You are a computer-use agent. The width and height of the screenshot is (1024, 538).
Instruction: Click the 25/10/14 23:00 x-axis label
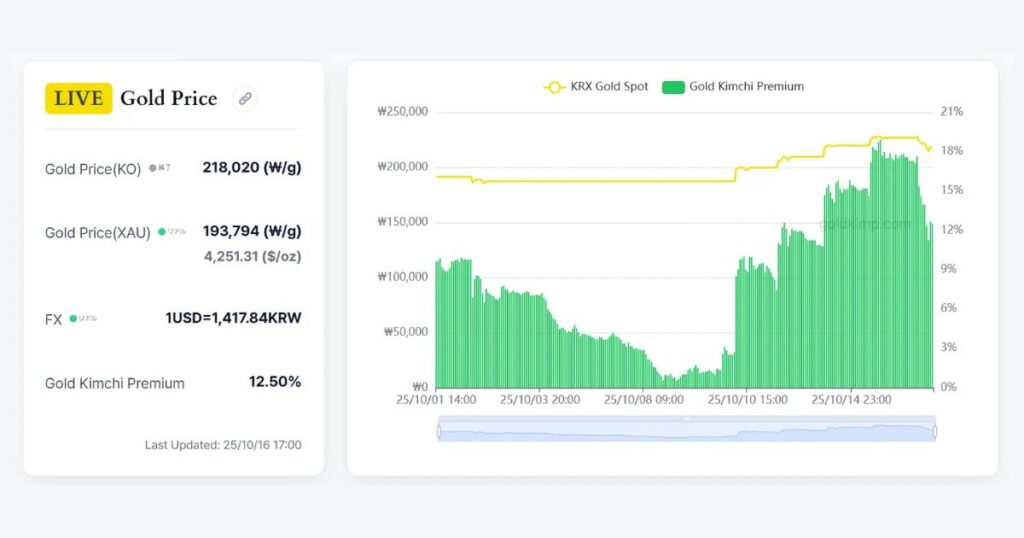[x=851, y=400]
